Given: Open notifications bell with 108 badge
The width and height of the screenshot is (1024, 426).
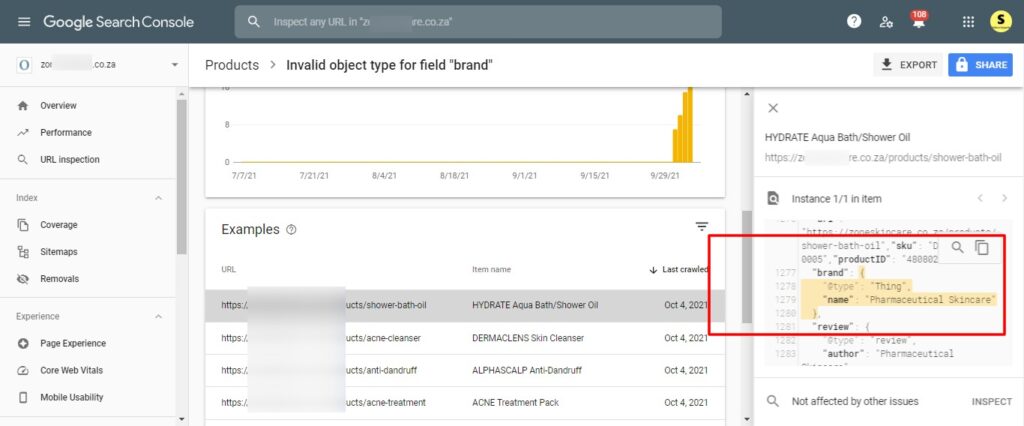Looking at the screenshot, I should (x=919, y=20).
